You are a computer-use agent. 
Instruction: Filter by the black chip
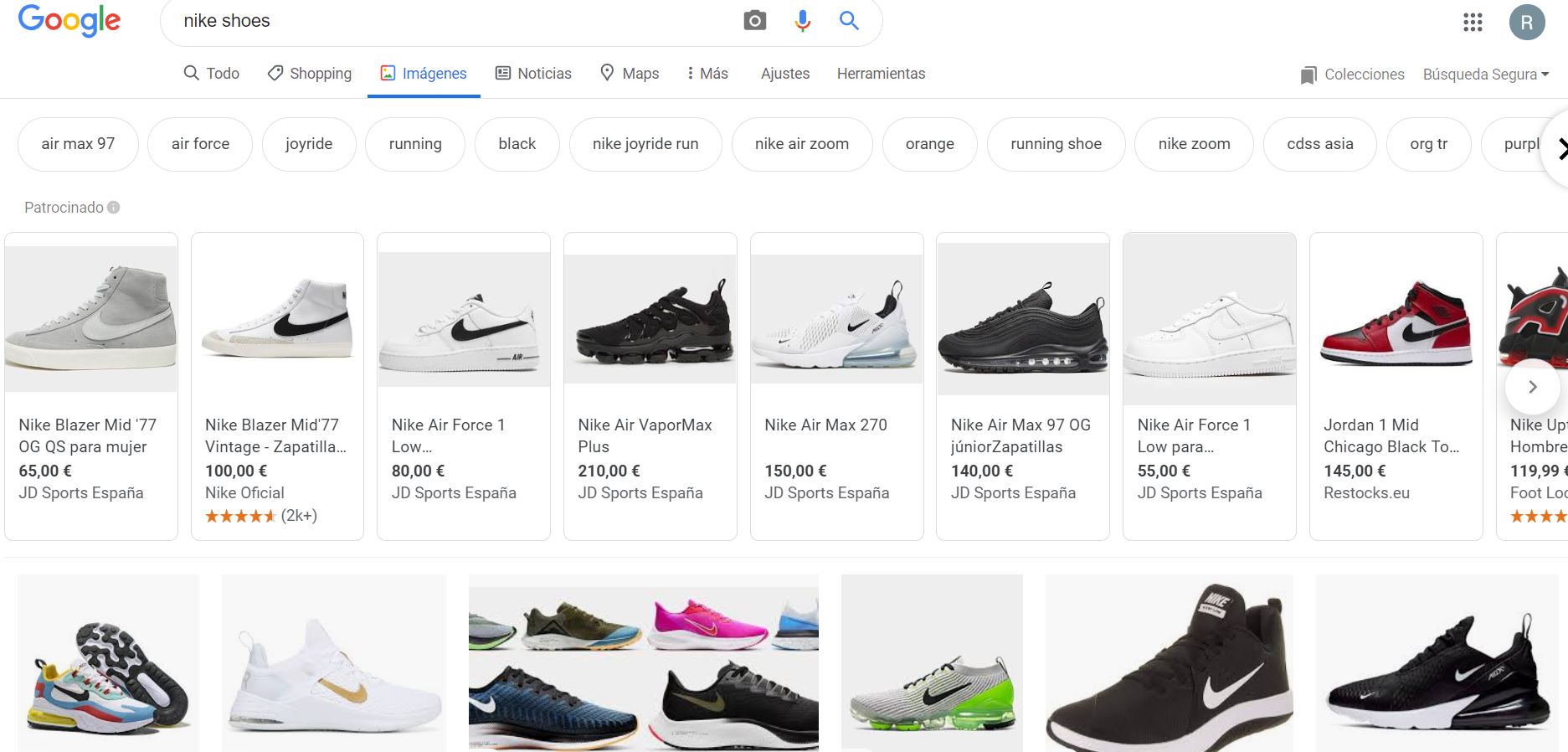click(x=517, y=144)
